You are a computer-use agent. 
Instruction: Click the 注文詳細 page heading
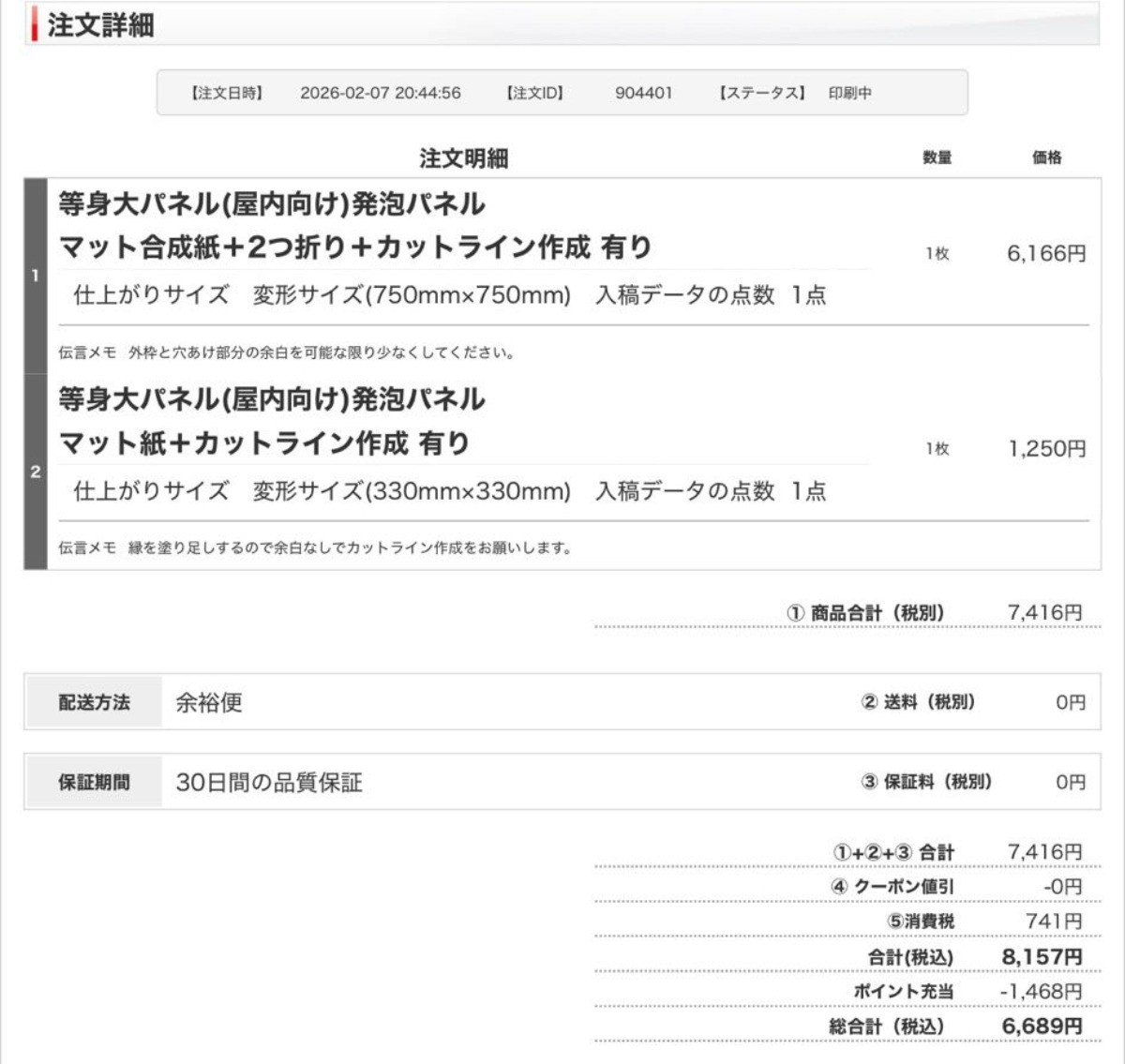pos(100,25)
